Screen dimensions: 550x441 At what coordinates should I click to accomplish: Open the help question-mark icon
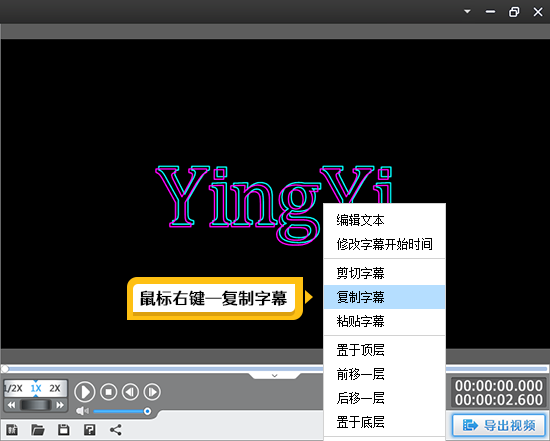click(89, 430)
